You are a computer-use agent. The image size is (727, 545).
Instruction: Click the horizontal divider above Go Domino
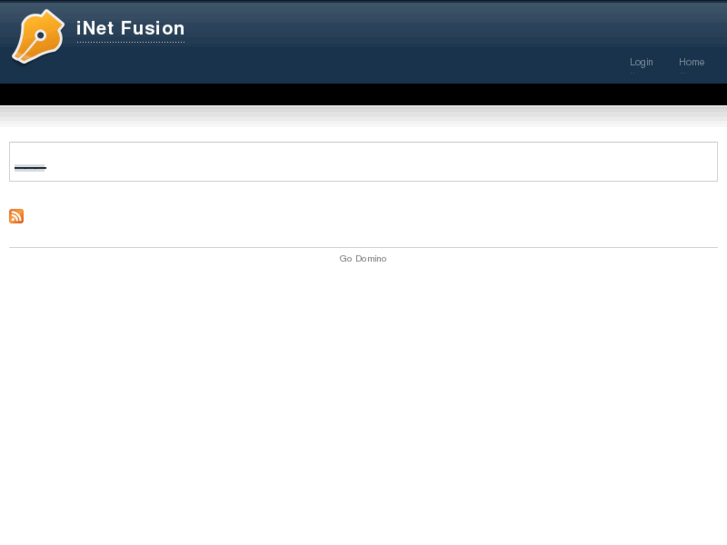pos(364,247)
